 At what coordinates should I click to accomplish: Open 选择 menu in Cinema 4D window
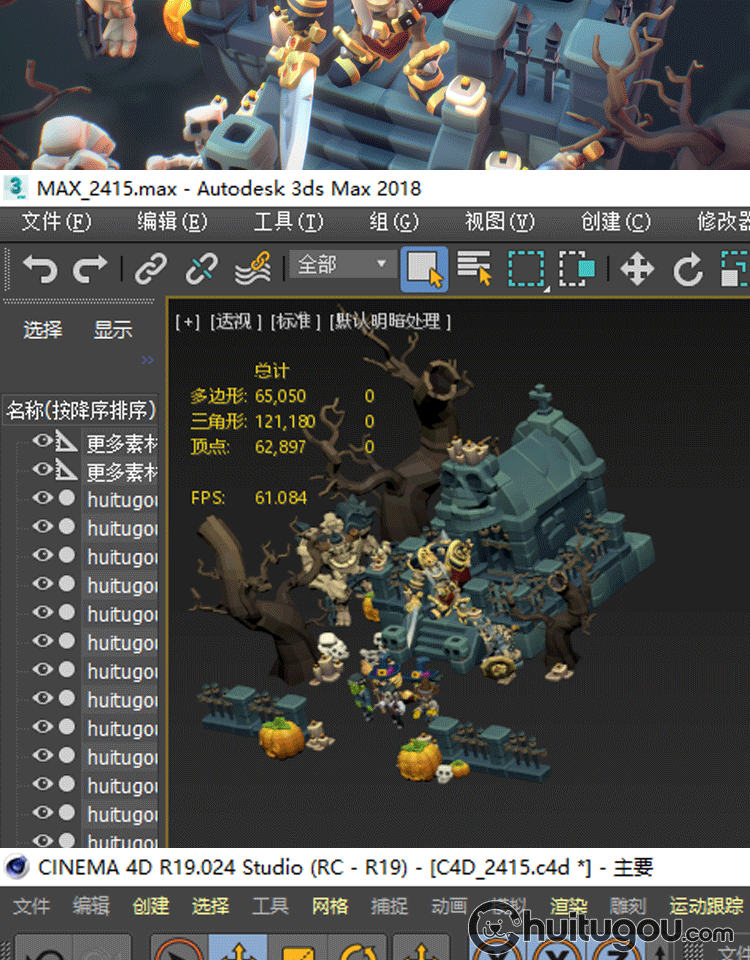point(211,906)
